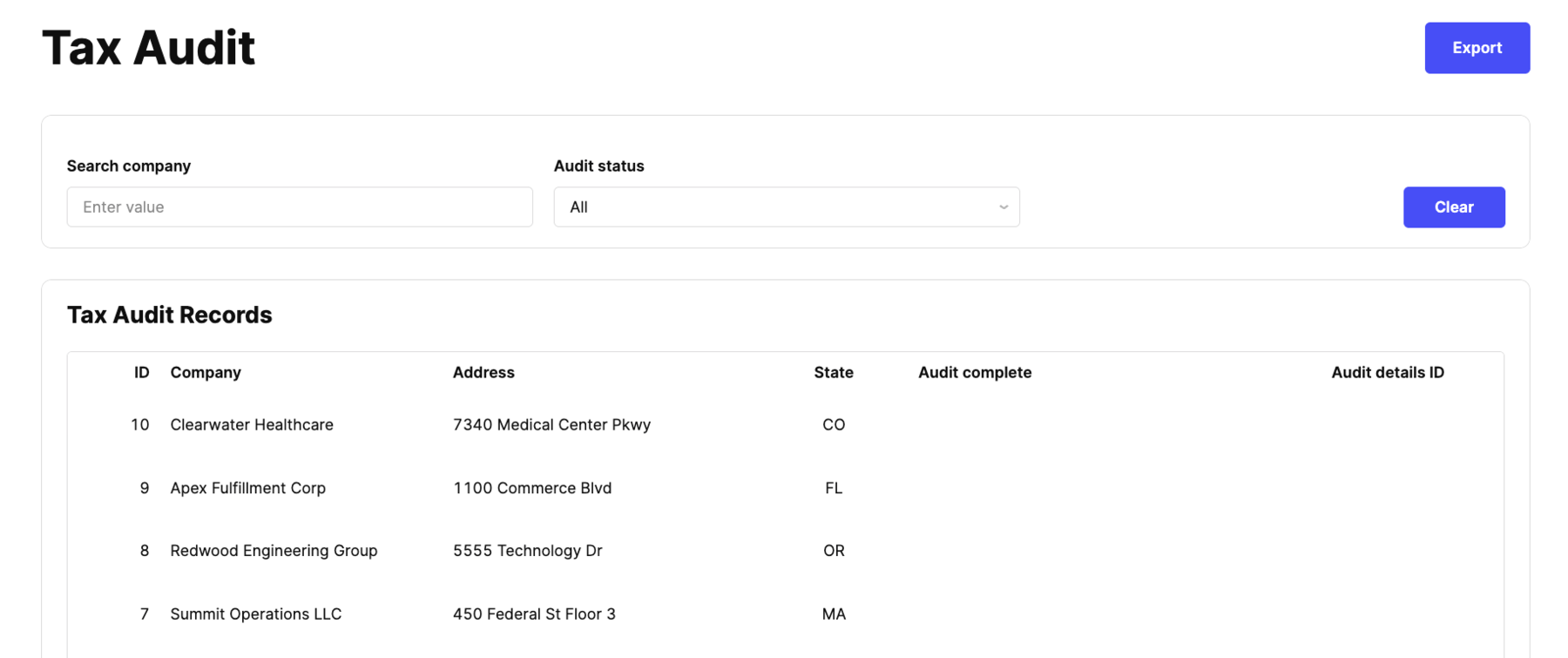1568x658 pixels.
Task: Sort records by the ID column header
Action: [x=141, y=372]
